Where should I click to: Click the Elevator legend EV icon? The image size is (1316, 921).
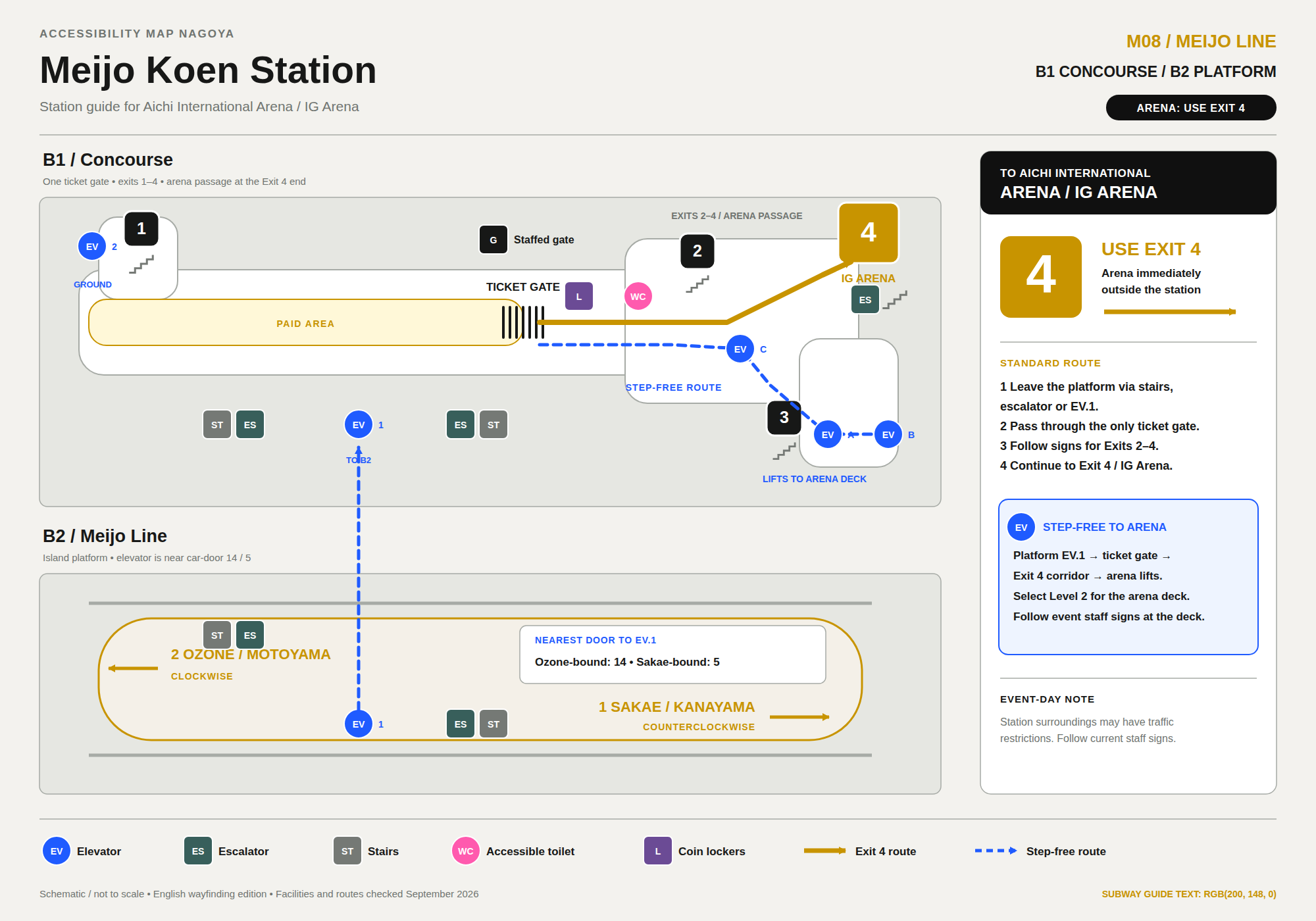click(57, 851)
